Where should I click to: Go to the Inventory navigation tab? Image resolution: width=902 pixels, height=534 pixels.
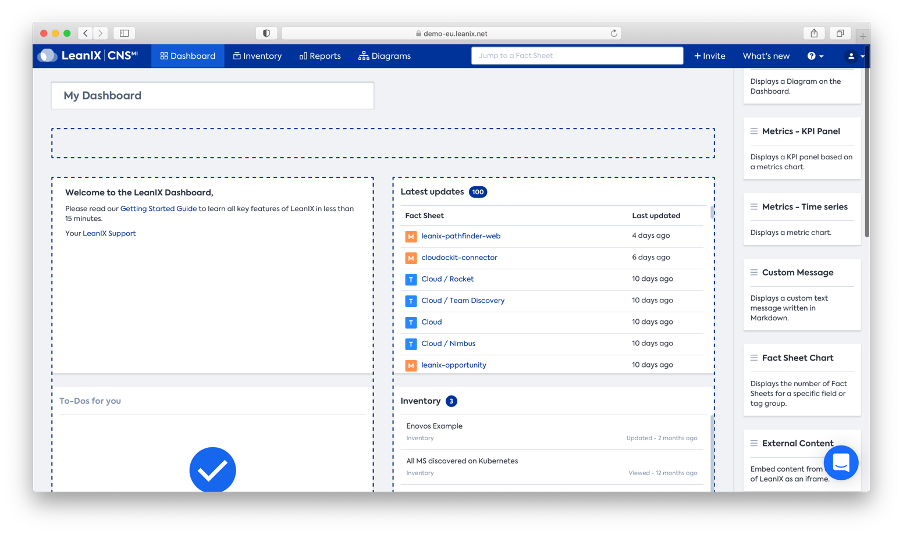tap(257, 56)
